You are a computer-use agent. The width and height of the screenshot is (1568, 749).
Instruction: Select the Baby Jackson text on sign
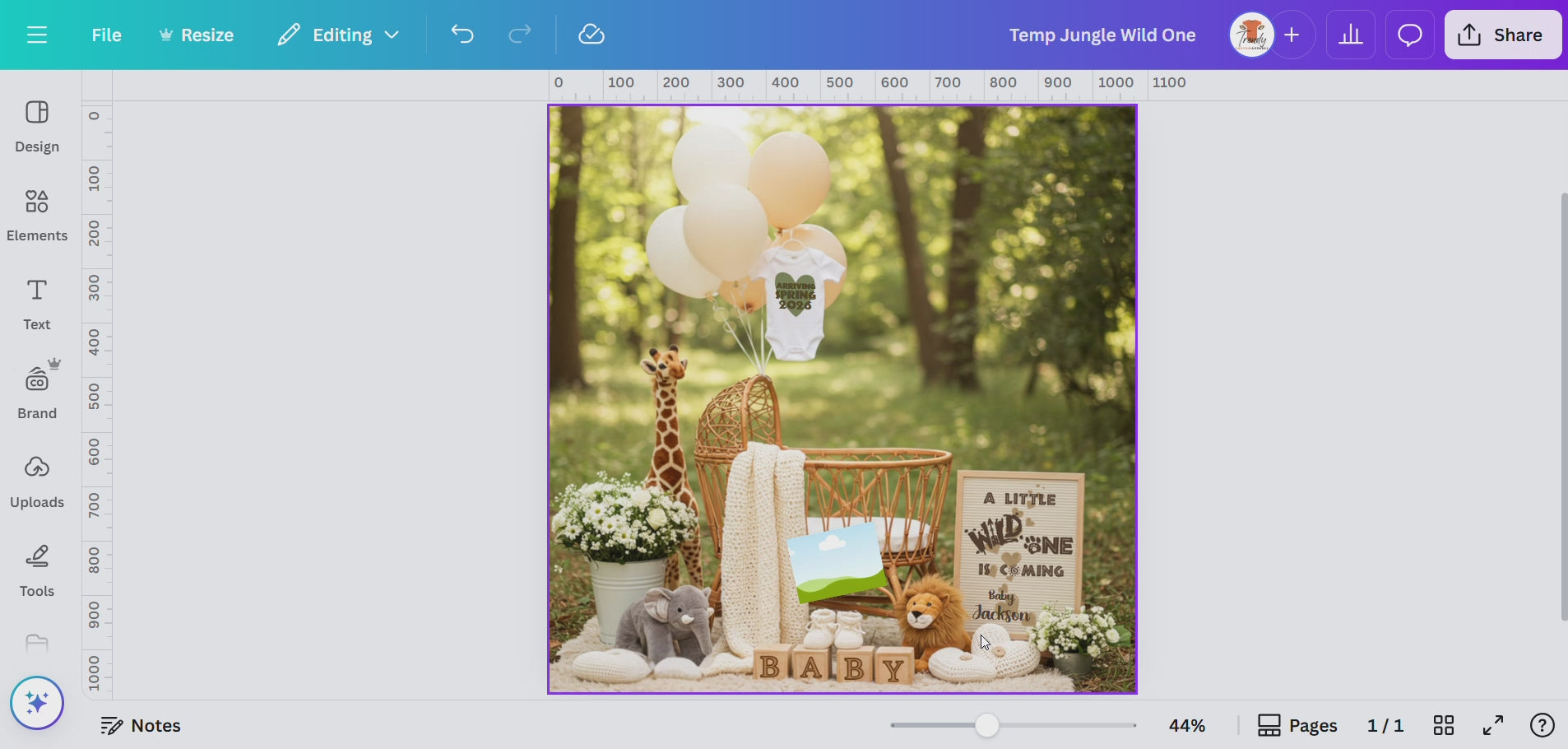[1000, 607]
